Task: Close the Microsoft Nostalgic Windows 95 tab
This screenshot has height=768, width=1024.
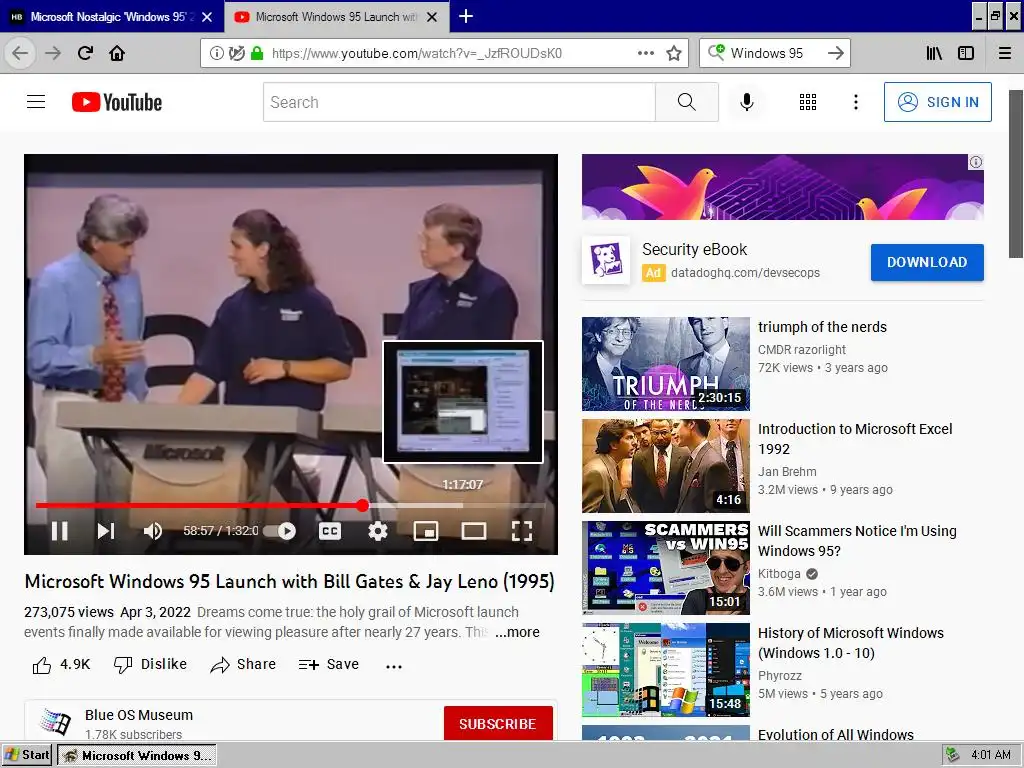Action: pyautogui.click(x=207, y=17)
